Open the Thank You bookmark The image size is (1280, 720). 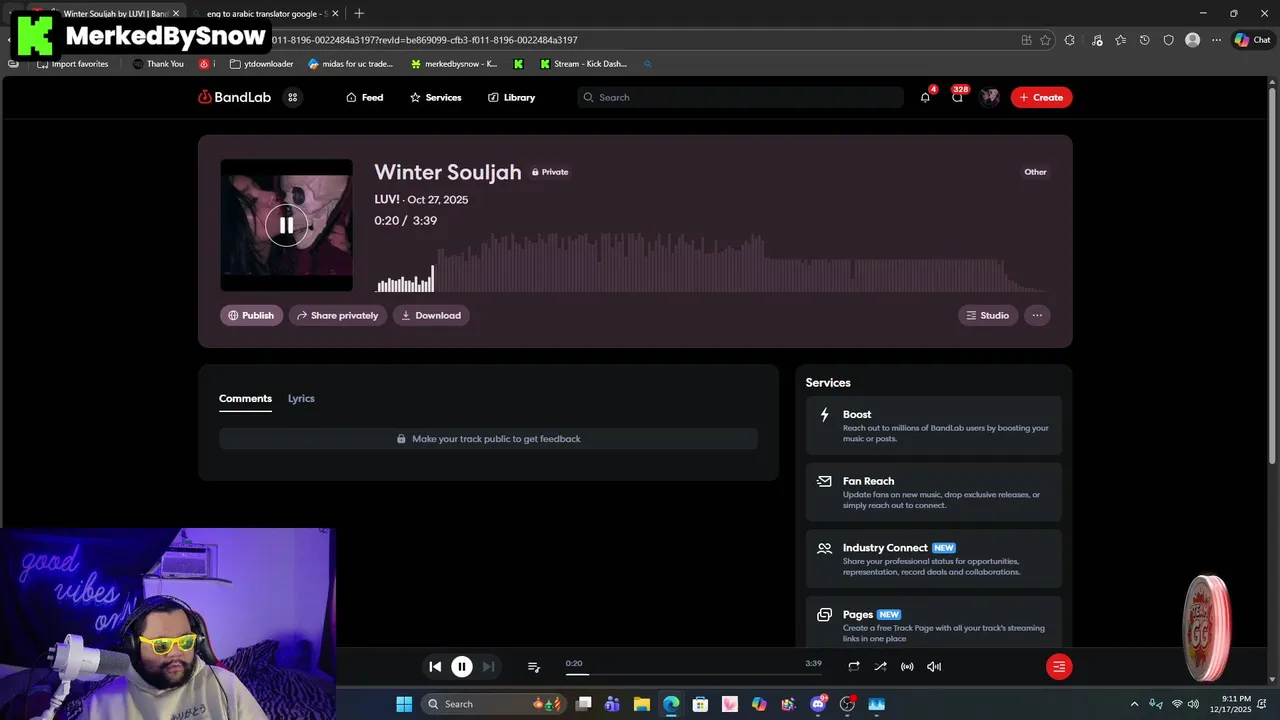[x=158, y=64]
